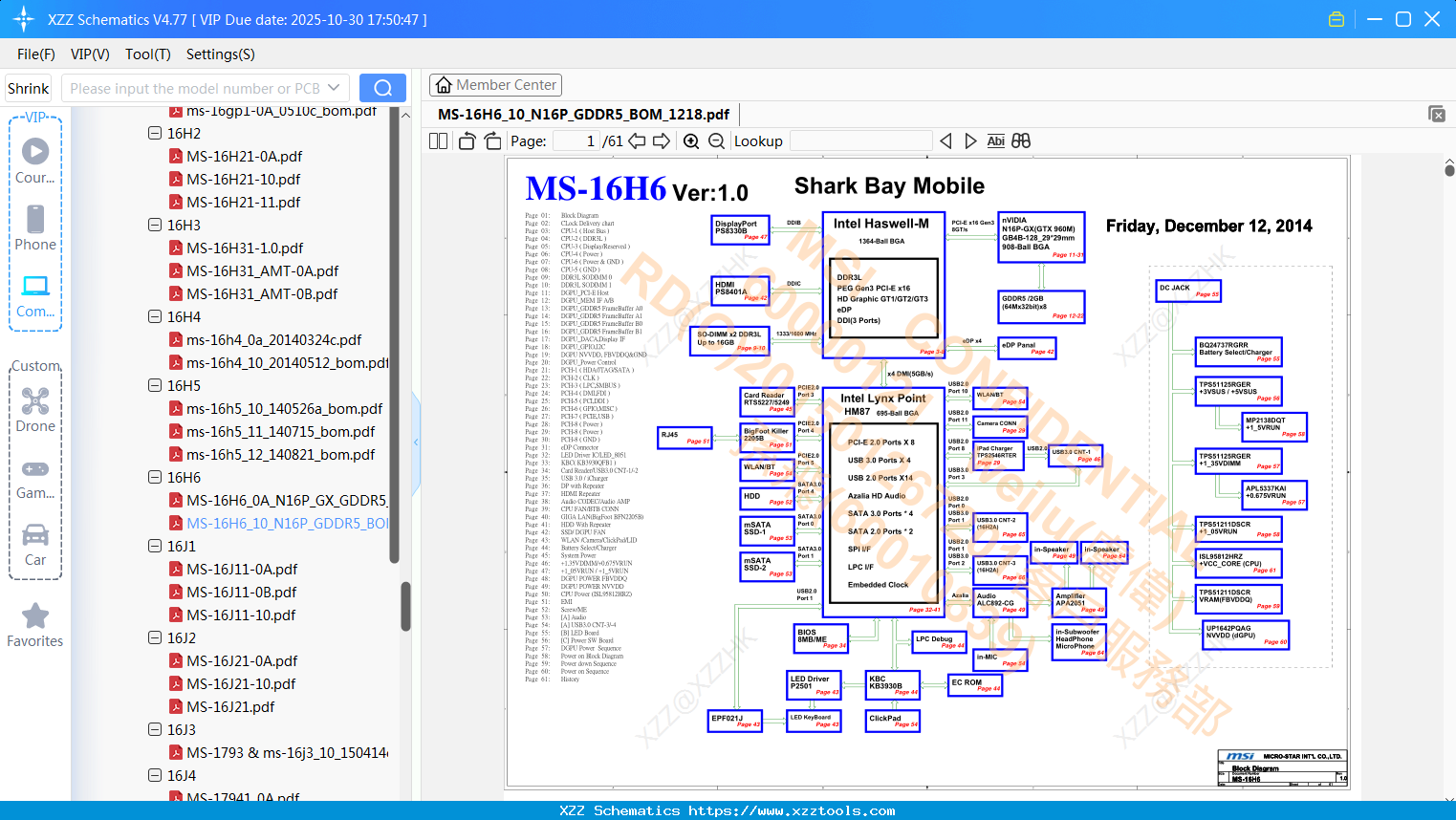
Task: Click the binoculars search icon
Action: tap(1021, 140)
